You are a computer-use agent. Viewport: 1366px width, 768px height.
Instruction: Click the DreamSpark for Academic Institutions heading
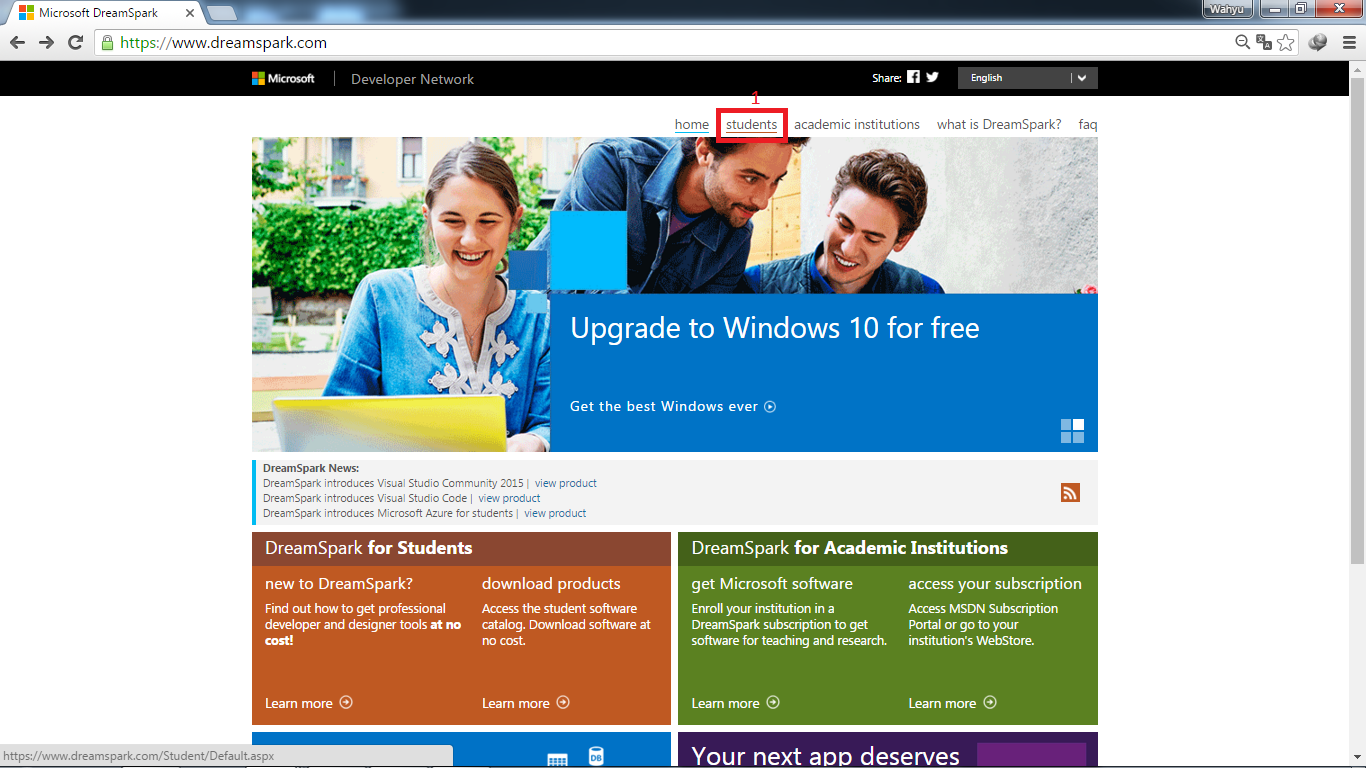pyautogui.click(x=850, y=548)
